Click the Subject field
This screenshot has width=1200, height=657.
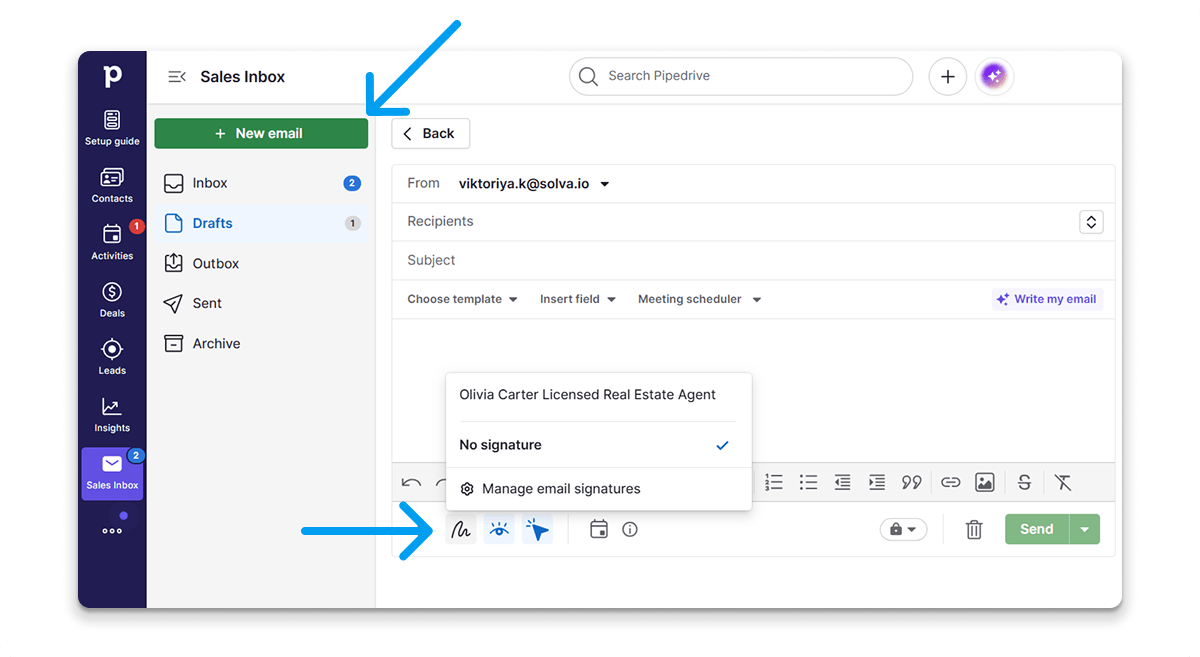(x=753, y=260)
